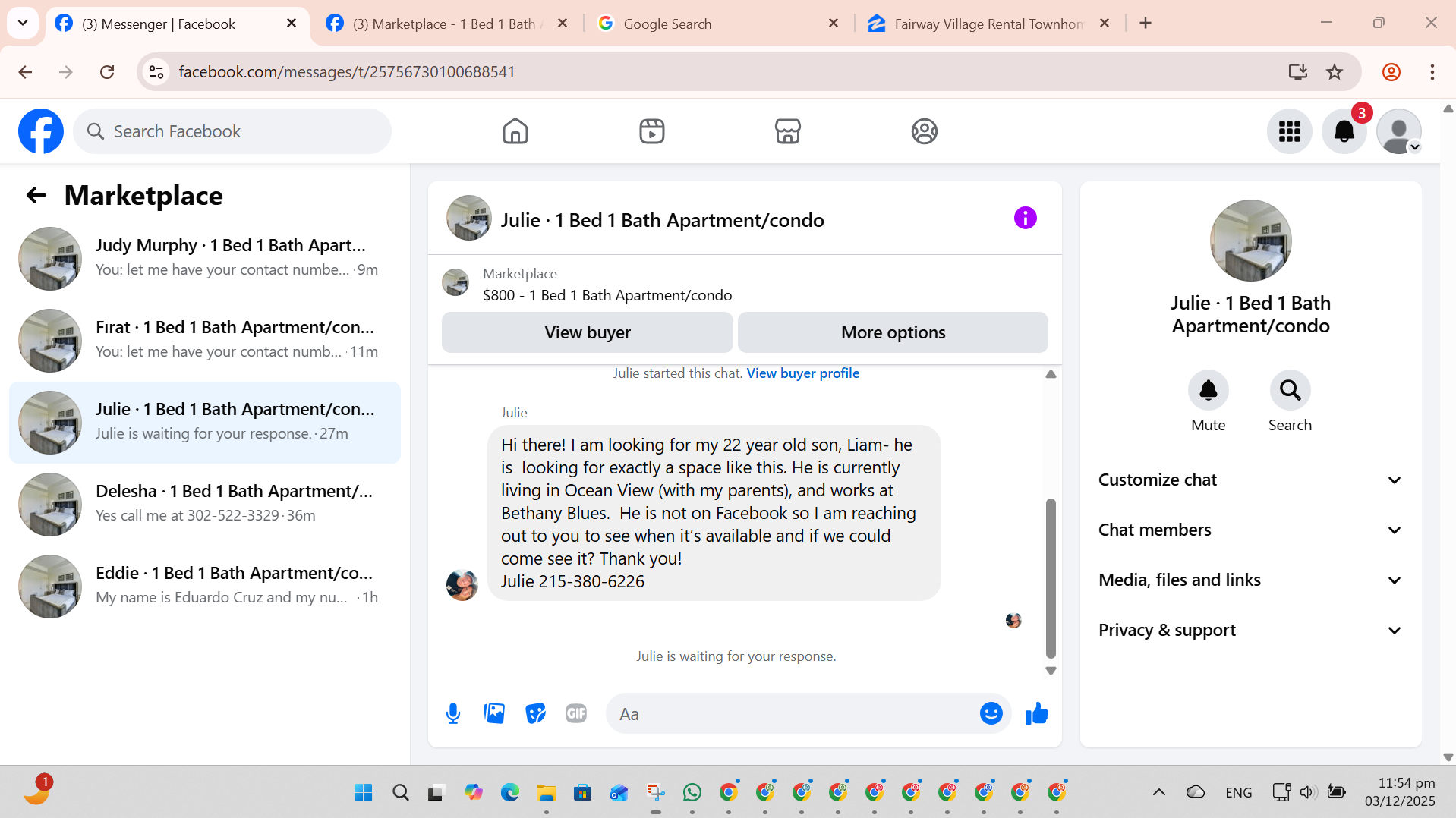Open the emoji picker smiley icon
This screenshot has height=818, width=1456.
[991, 713]
